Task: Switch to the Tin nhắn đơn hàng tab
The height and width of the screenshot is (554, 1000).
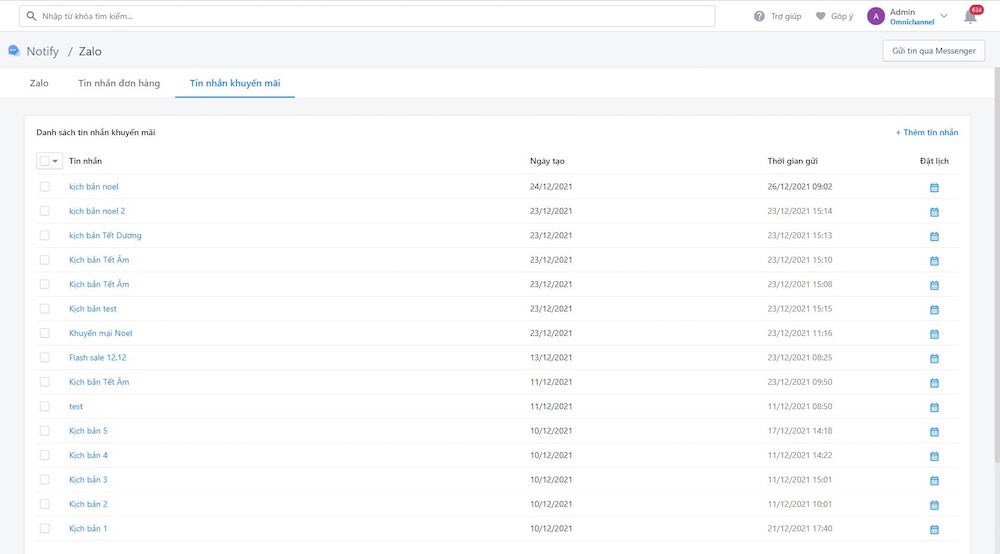Action: tap(119, 83)
